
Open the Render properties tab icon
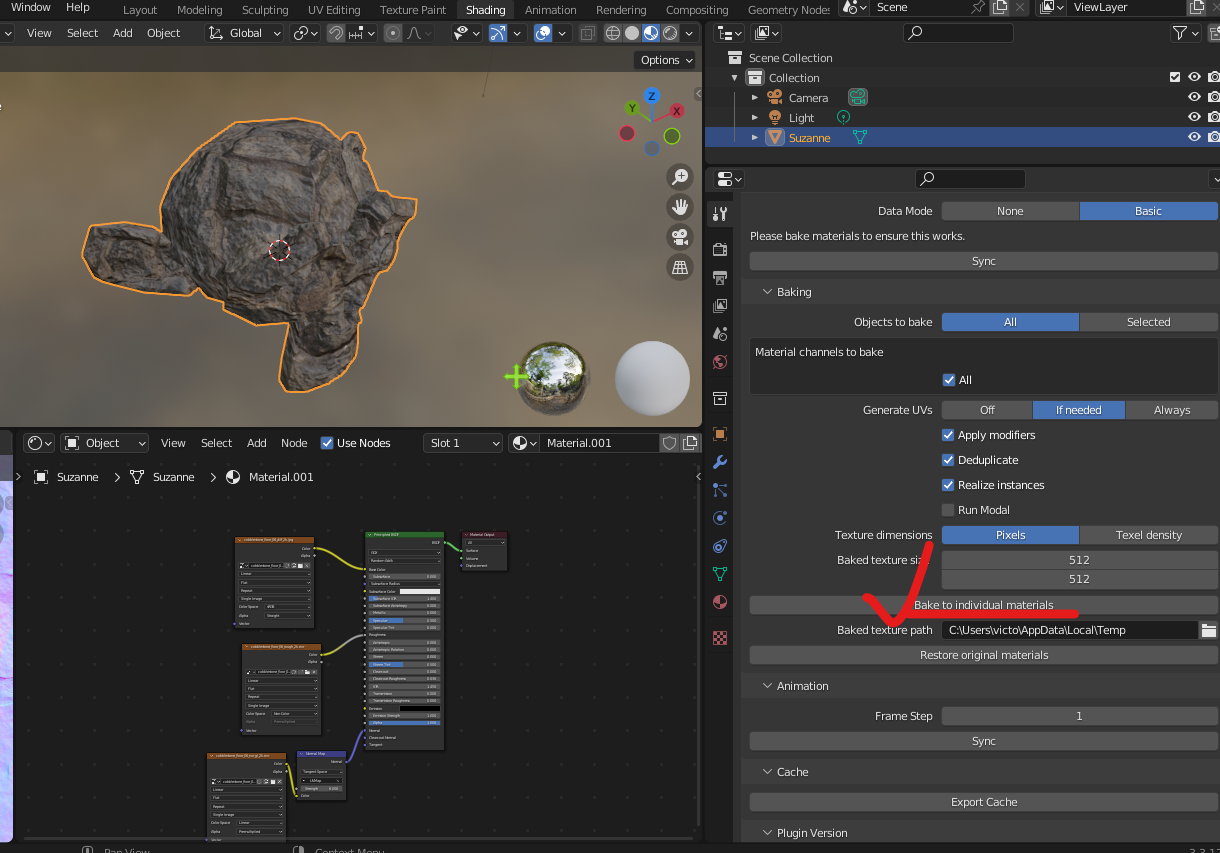point(719,249)
